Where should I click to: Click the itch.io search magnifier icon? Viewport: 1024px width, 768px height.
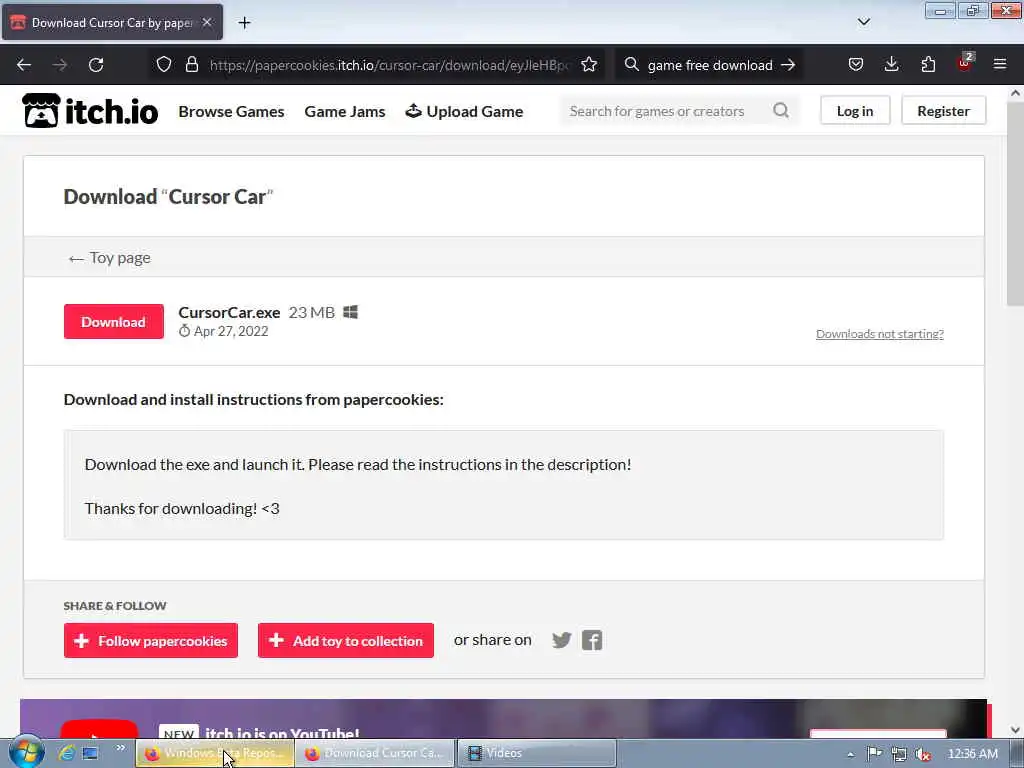(x=781, y=110)
